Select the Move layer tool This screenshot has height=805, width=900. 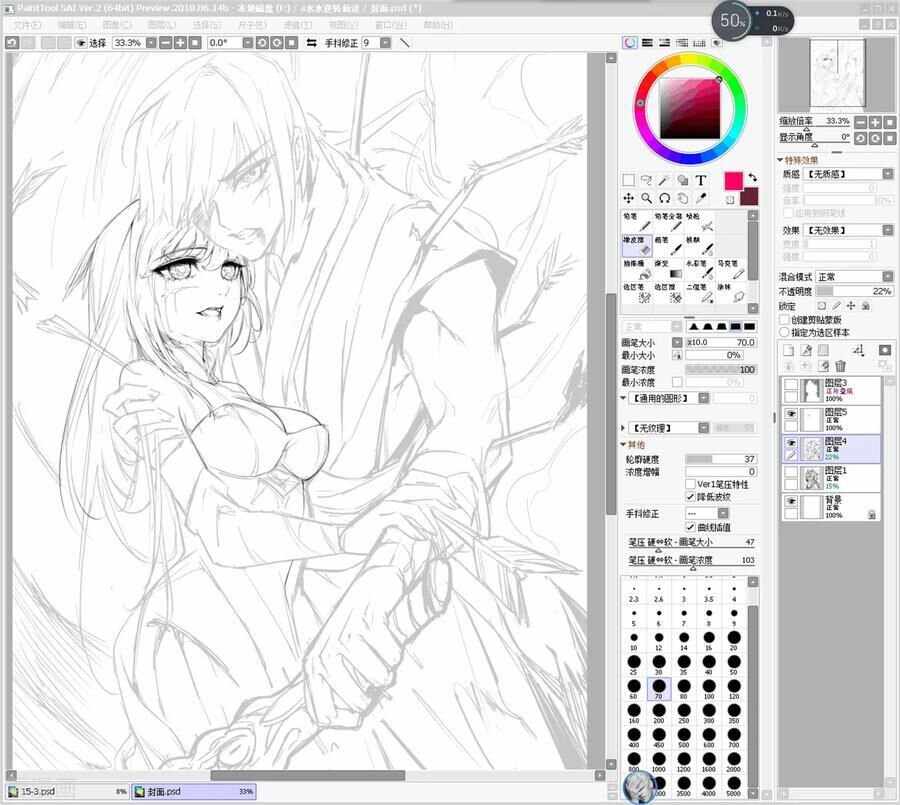click(x=629, y=199)
